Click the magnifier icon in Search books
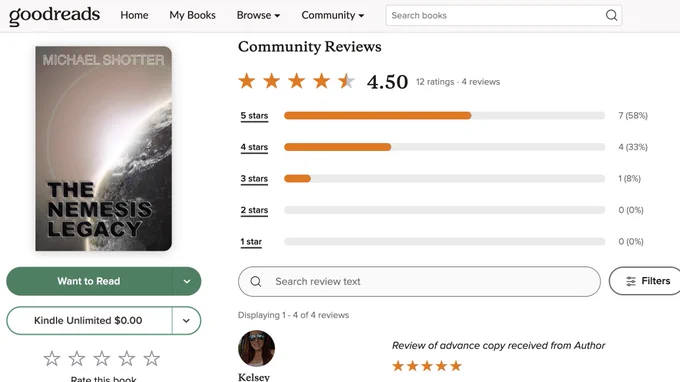The width and height of the screenshot is (680, 382). pos(611,15)
